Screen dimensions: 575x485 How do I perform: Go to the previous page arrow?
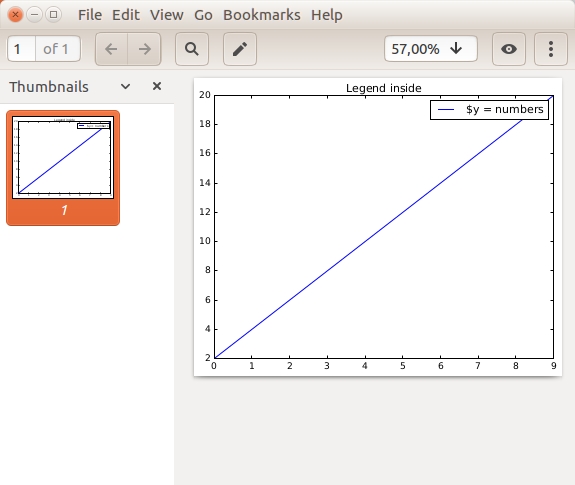click(x=111, y=49)
